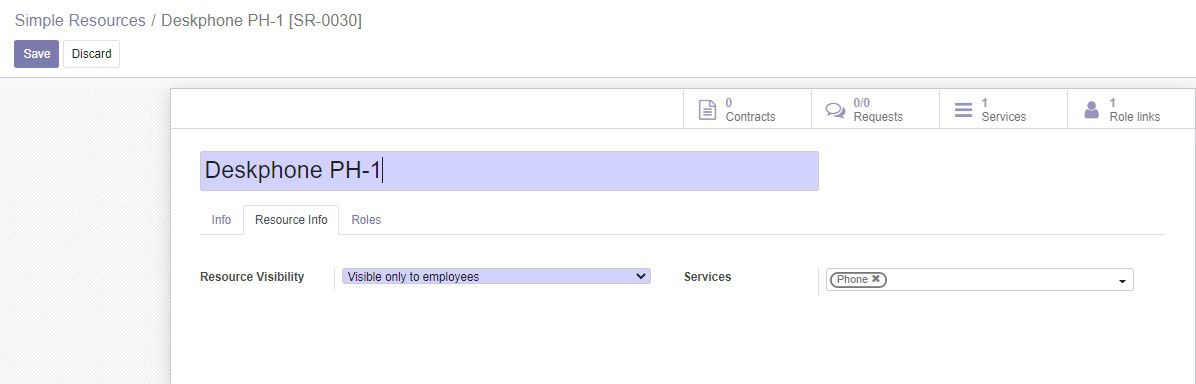Select the Phone service tag label

click(x=852, y=279)
